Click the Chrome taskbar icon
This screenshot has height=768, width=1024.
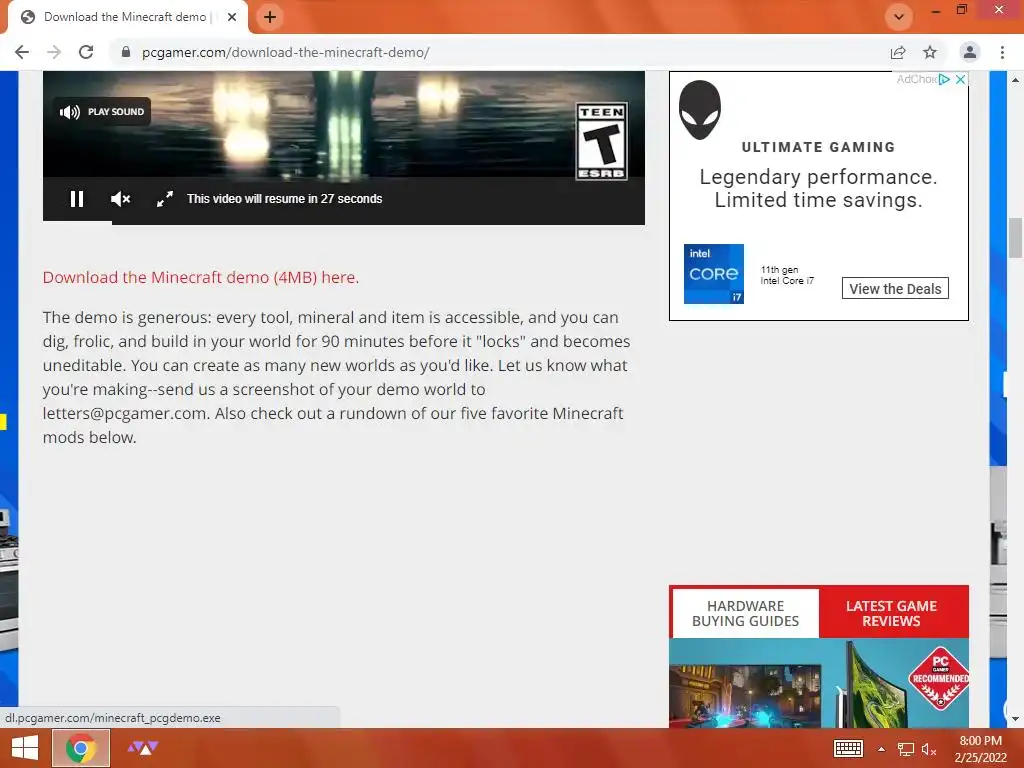pyautogui.click(x=80, y=748)
